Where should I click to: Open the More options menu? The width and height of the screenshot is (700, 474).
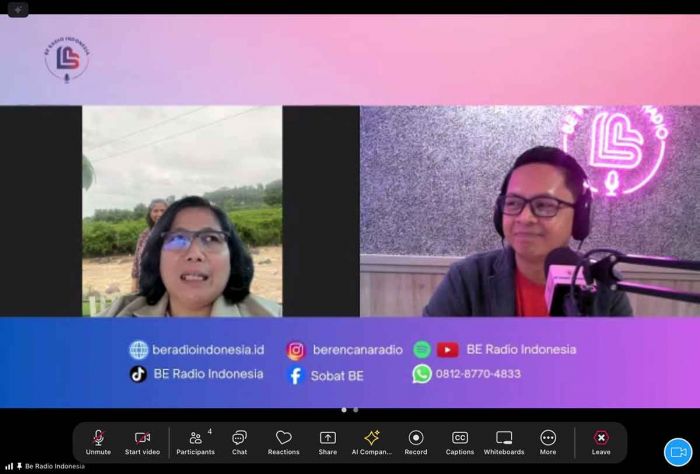click(x=548, y=442)
